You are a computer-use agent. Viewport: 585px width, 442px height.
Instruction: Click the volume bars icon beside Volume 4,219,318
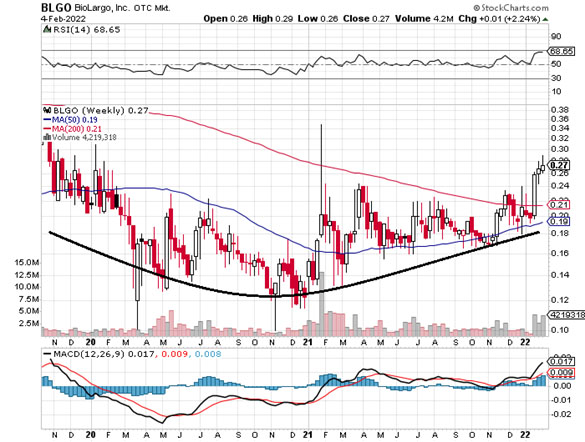pos(47,137)
